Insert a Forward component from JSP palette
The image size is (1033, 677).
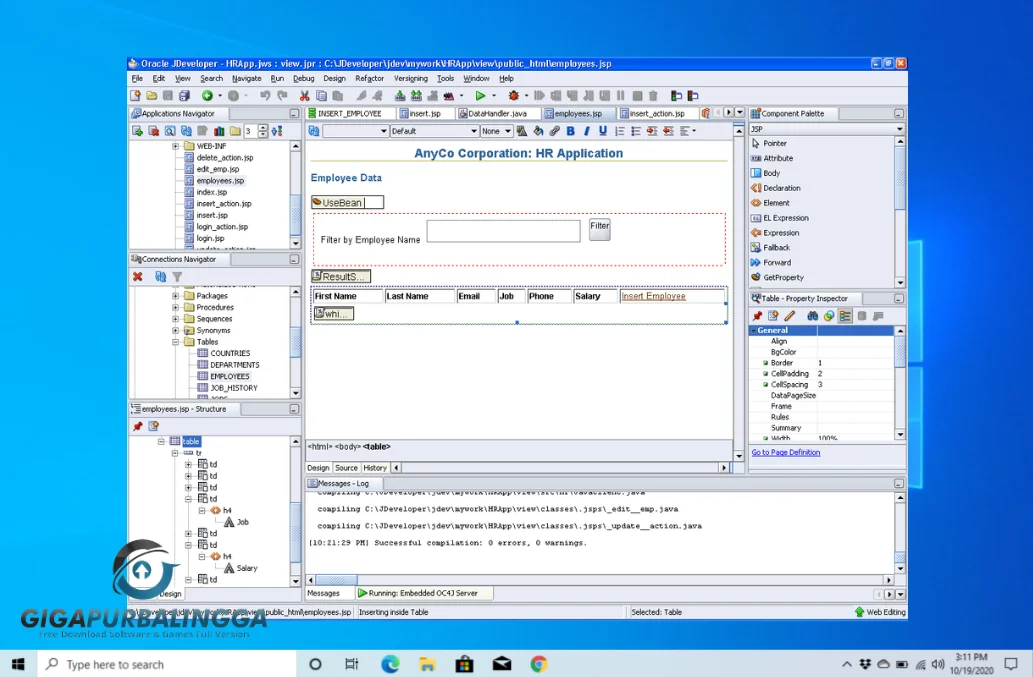780,262
